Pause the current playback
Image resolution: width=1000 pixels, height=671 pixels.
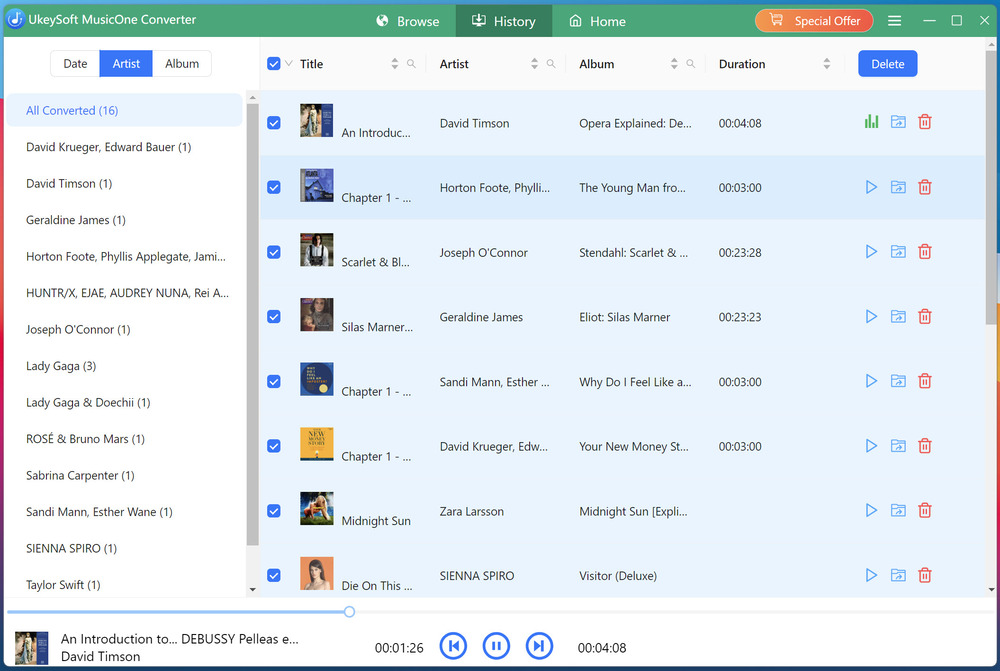point(496,646)
